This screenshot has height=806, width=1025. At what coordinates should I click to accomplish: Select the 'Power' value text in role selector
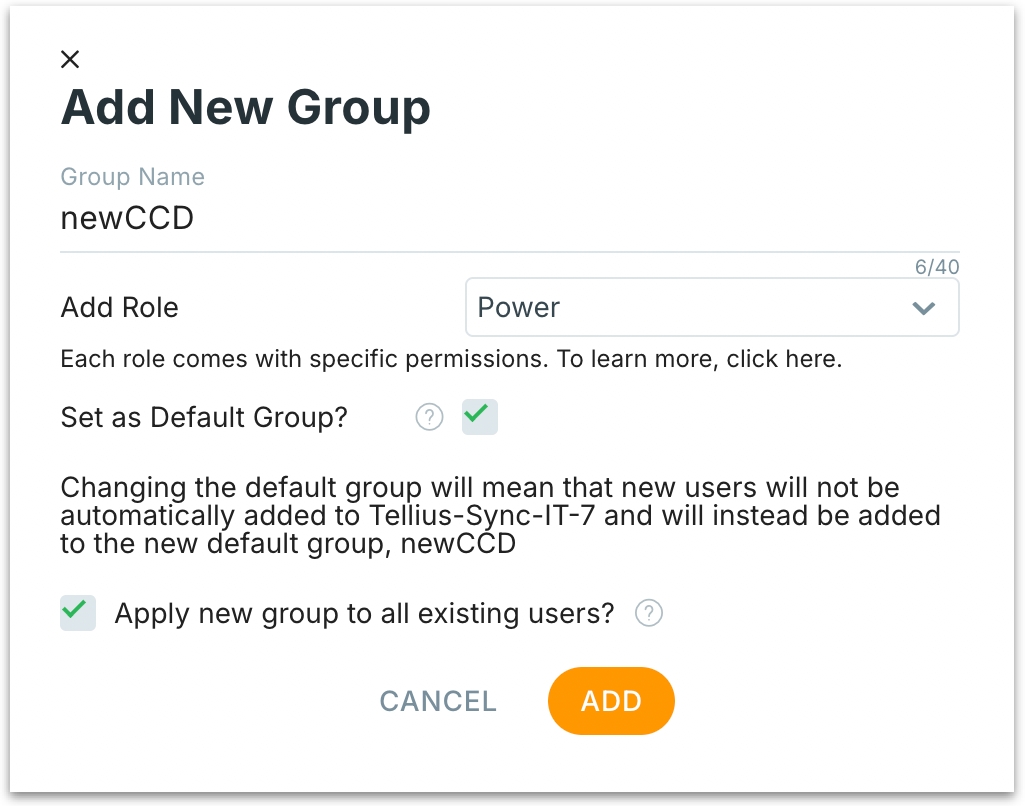pos(518,308)
